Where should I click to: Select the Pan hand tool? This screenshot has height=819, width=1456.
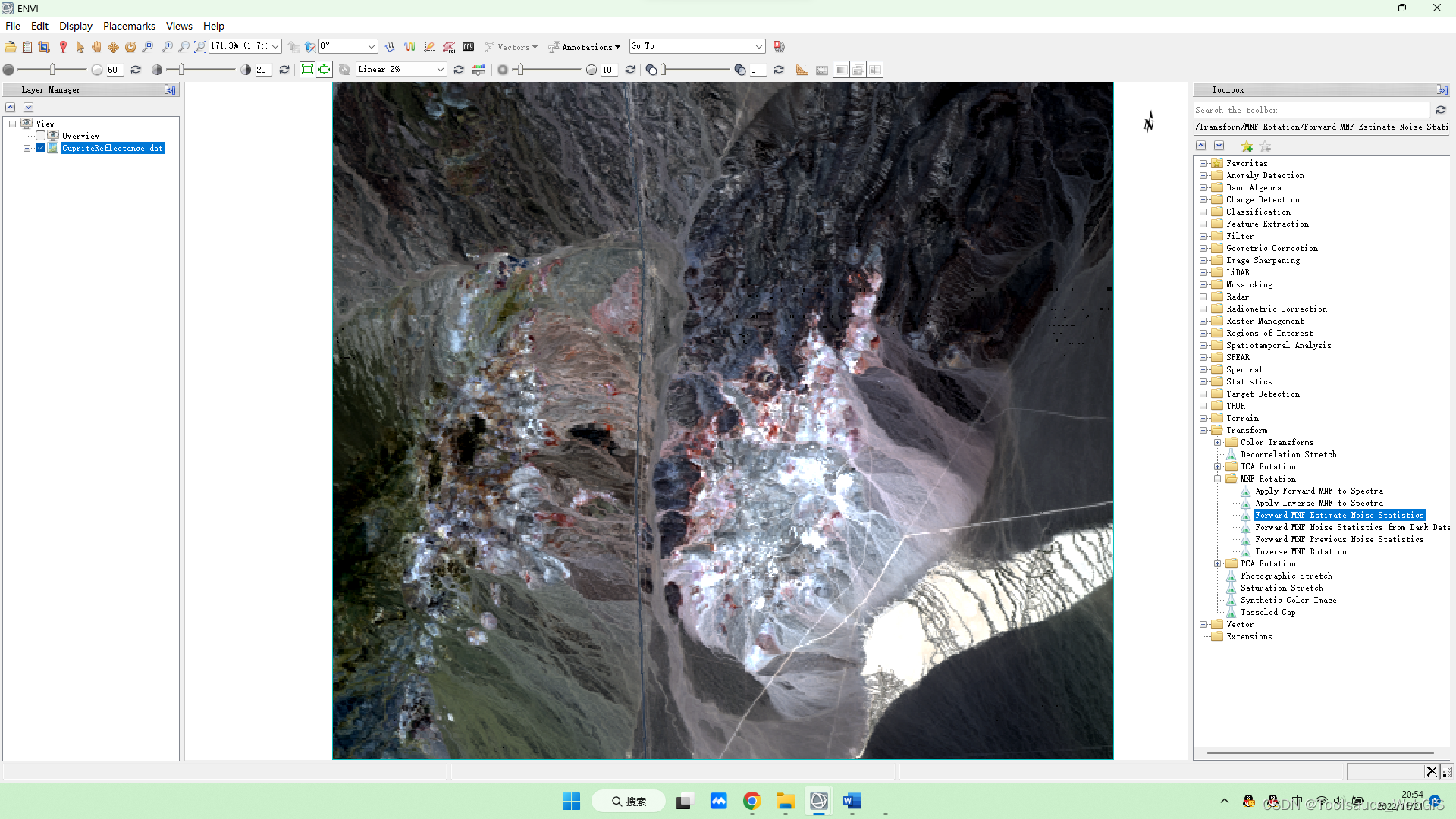[96, 47]
